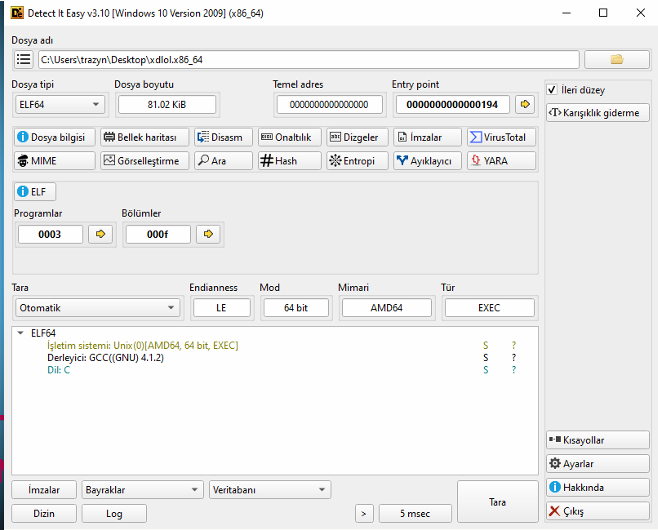The width and height of the screenshot is (658, 530).
Task: Open the VirusTotal lookup
Action: (x=501, y=137)
